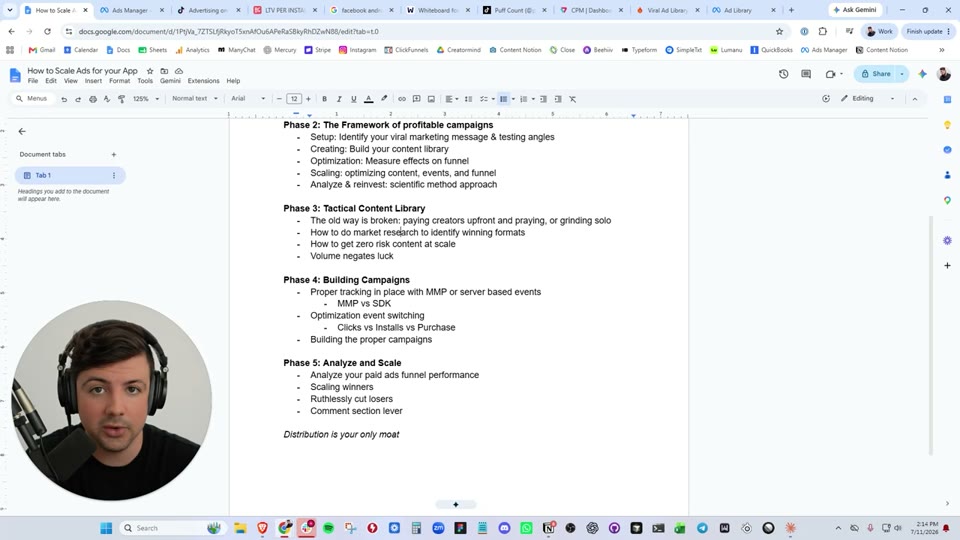Open Gemini sparkle icon beside Share
Image resolution: width=960 pixels, height=540 pixels.
coord(923,74)
